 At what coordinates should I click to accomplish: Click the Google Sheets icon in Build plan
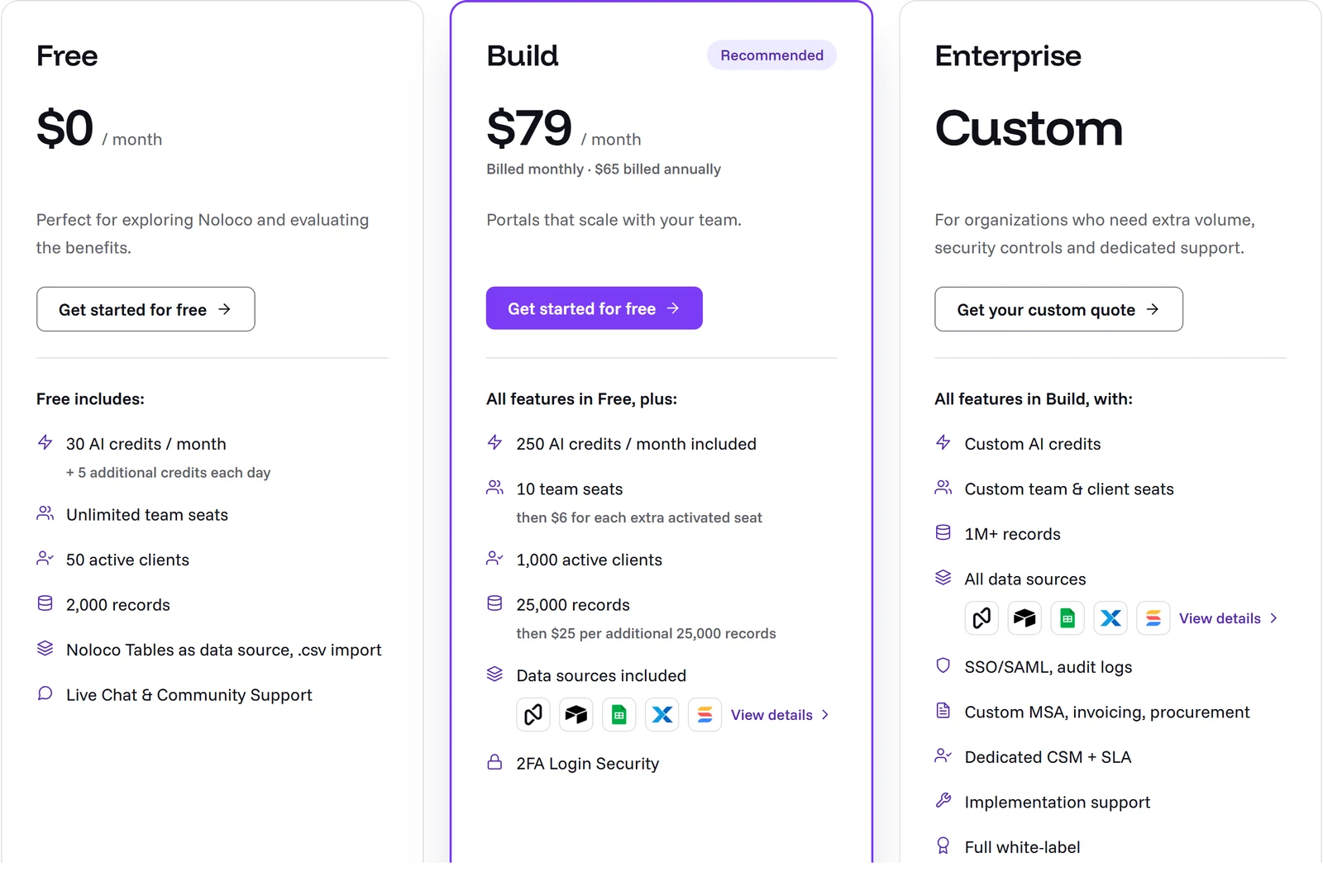(x=619, y=714)
